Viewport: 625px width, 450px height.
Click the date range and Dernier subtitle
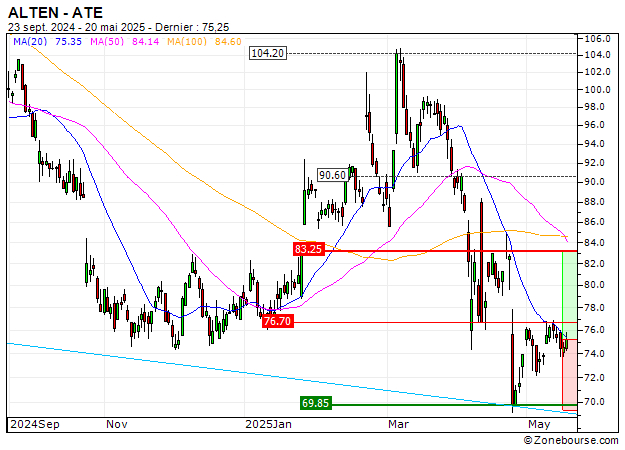coord(118,27)
